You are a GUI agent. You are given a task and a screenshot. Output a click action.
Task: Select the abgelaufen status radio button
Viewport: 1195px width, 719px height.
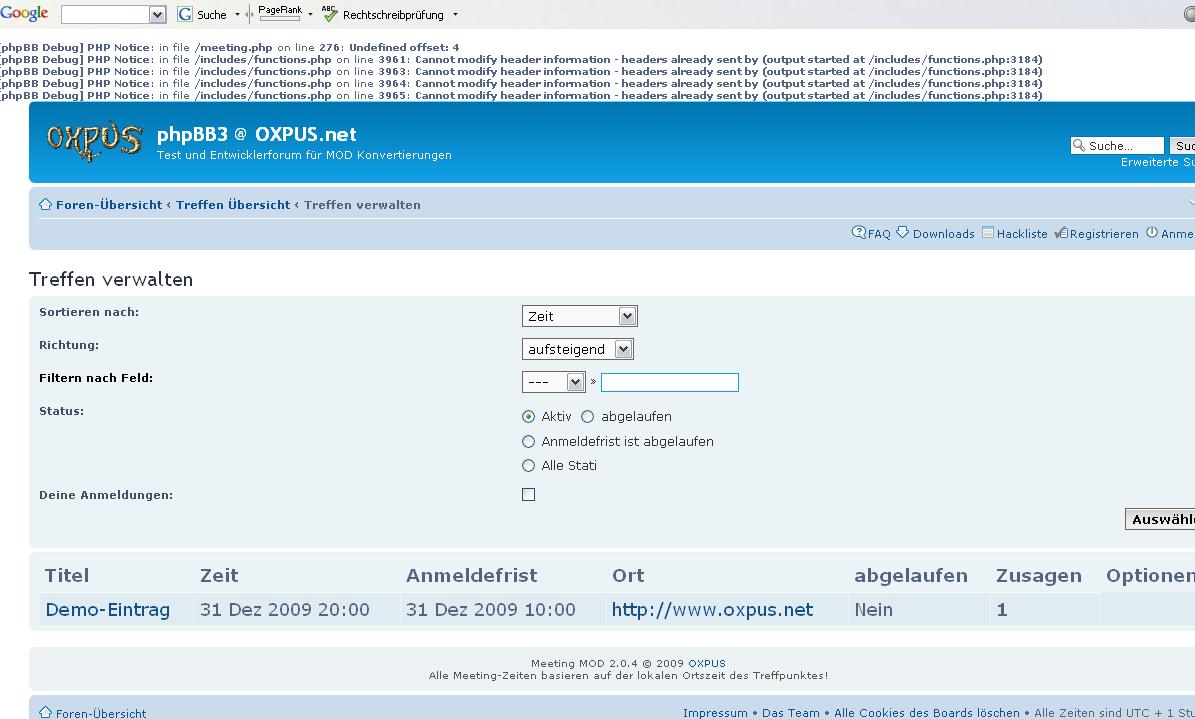point(588,417)
